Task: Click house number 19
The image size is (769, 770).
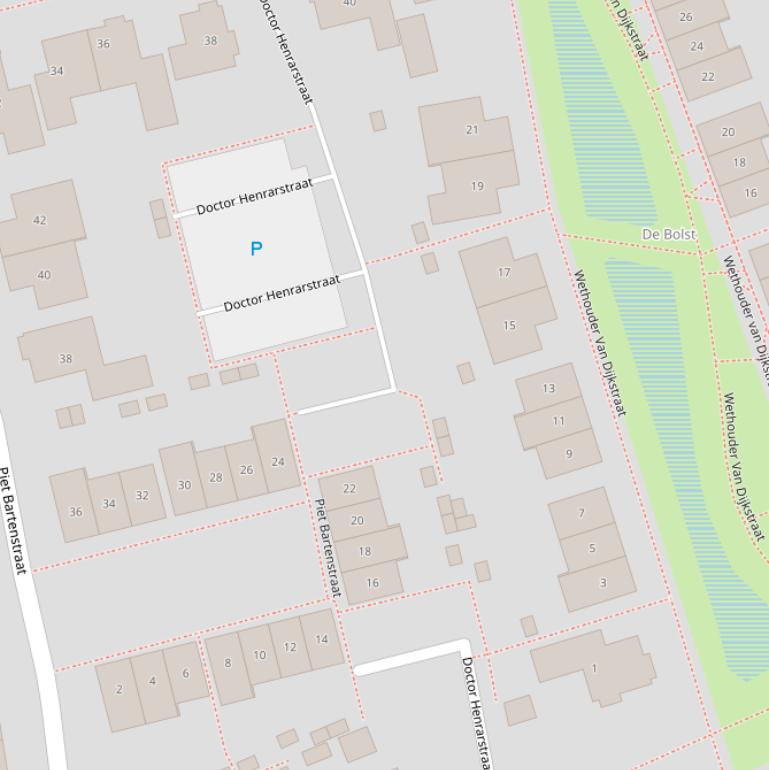Action: [477, 186]
